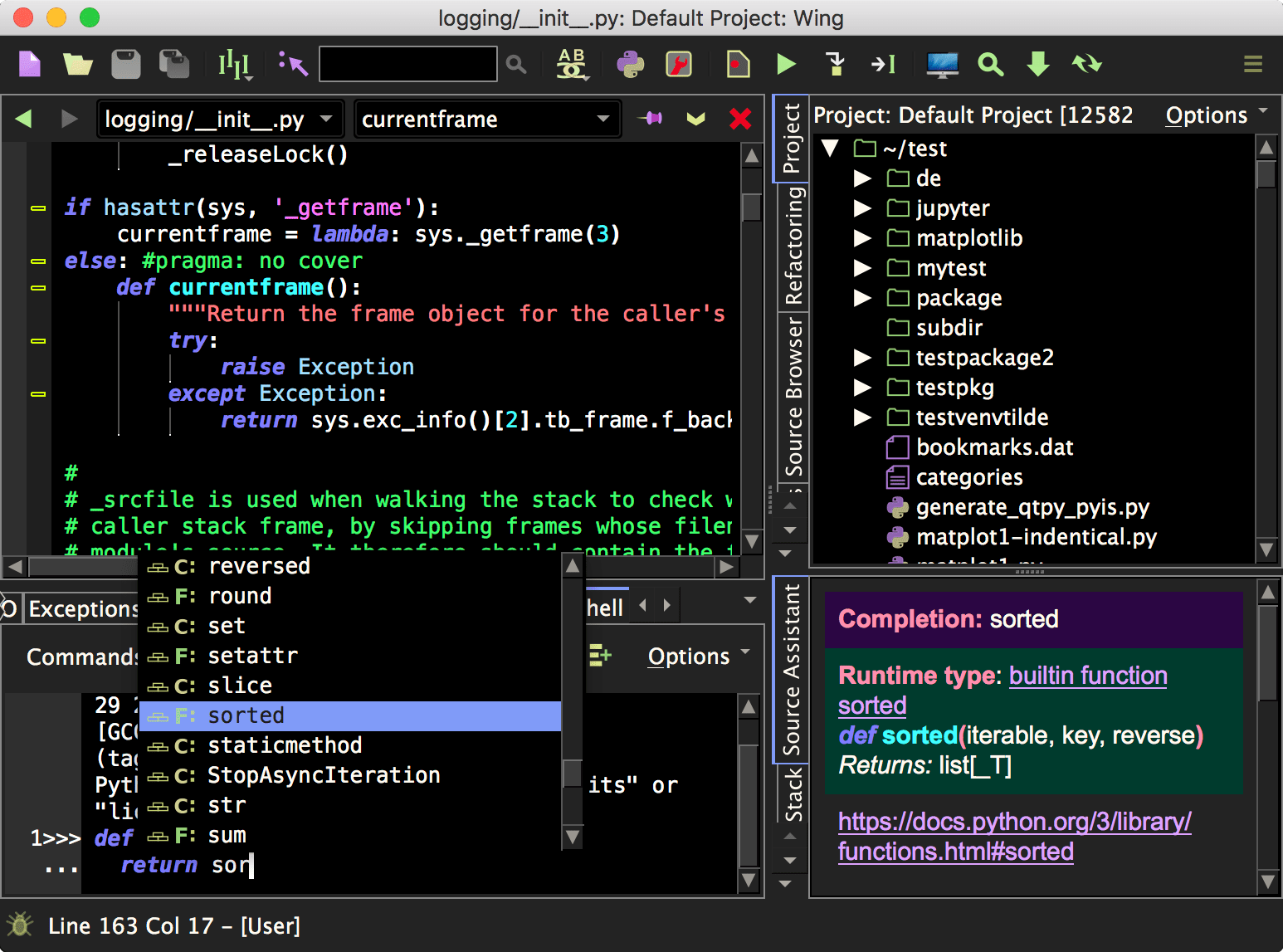Open the Python Shell toolbar icon
Image resolution: width=1283 pixels, height=952 pixels.
coord(630,64)
